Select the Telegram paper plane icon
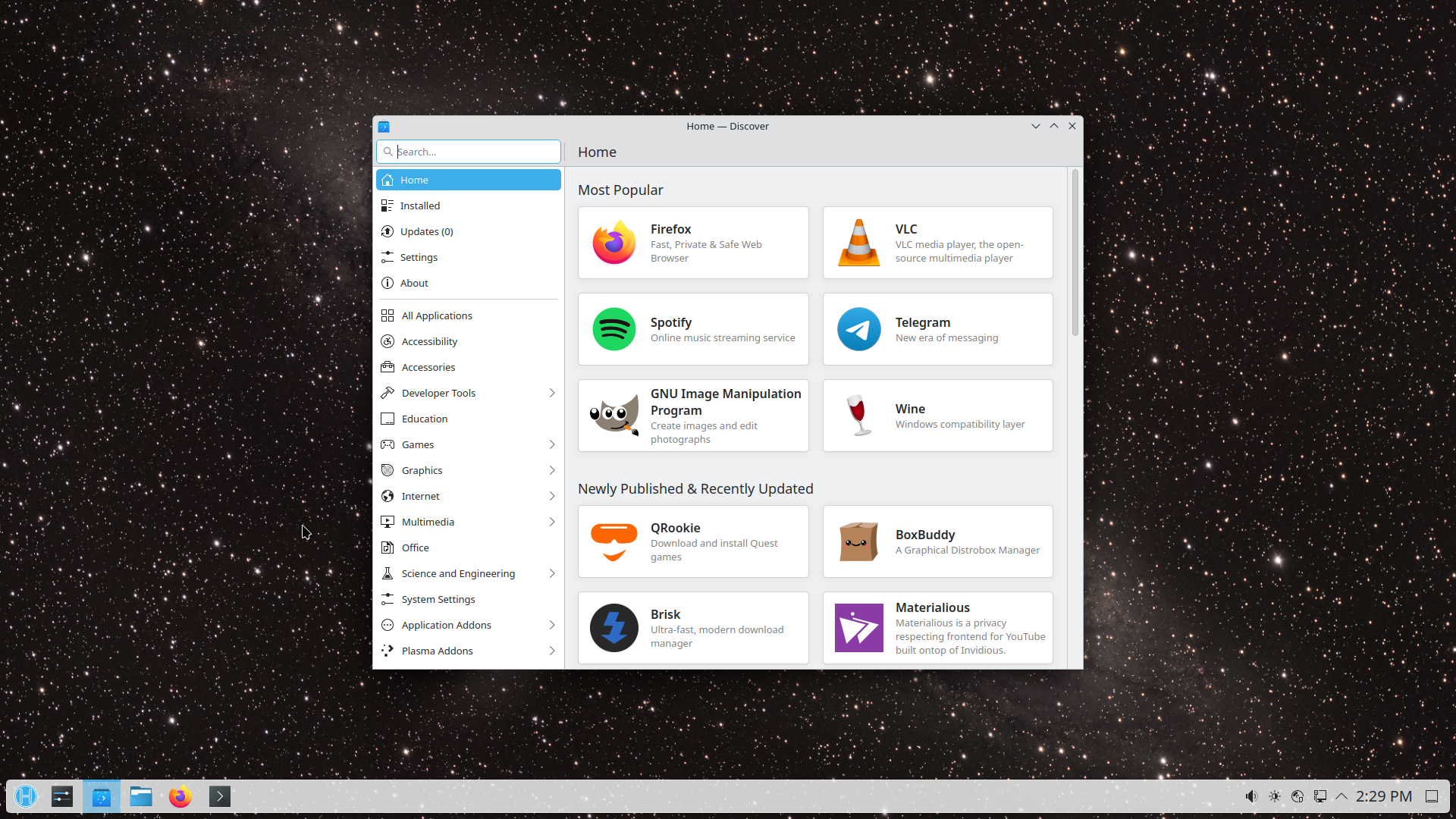This screenshot has height=819, width=1456. click(x=859, y=329)
